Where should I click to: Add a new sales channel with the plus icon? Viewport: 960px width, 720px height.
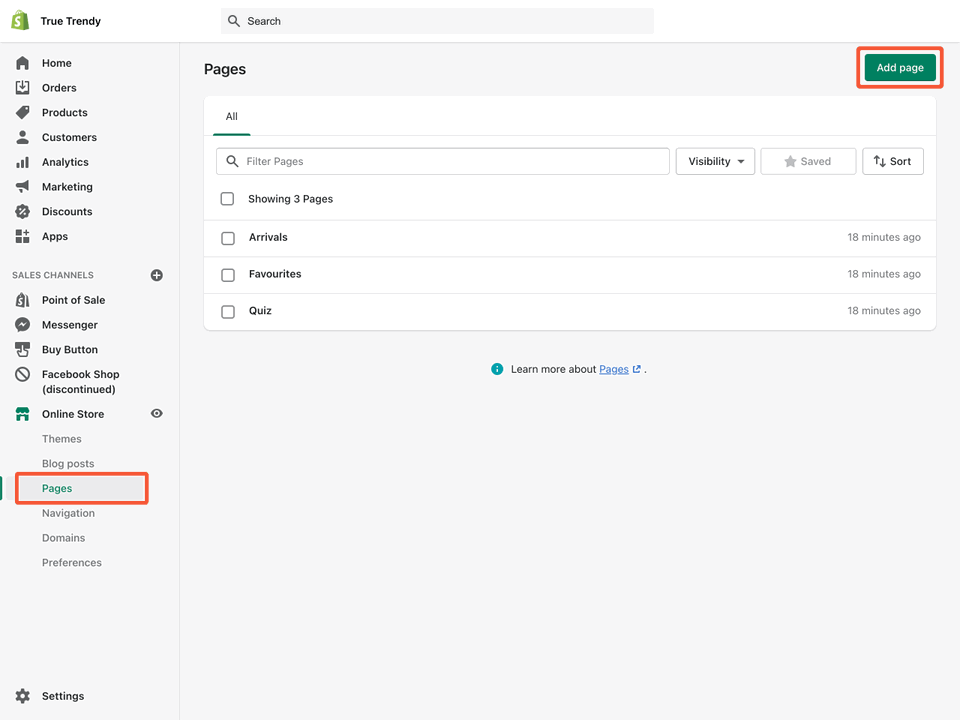click(x=156, y=275)
